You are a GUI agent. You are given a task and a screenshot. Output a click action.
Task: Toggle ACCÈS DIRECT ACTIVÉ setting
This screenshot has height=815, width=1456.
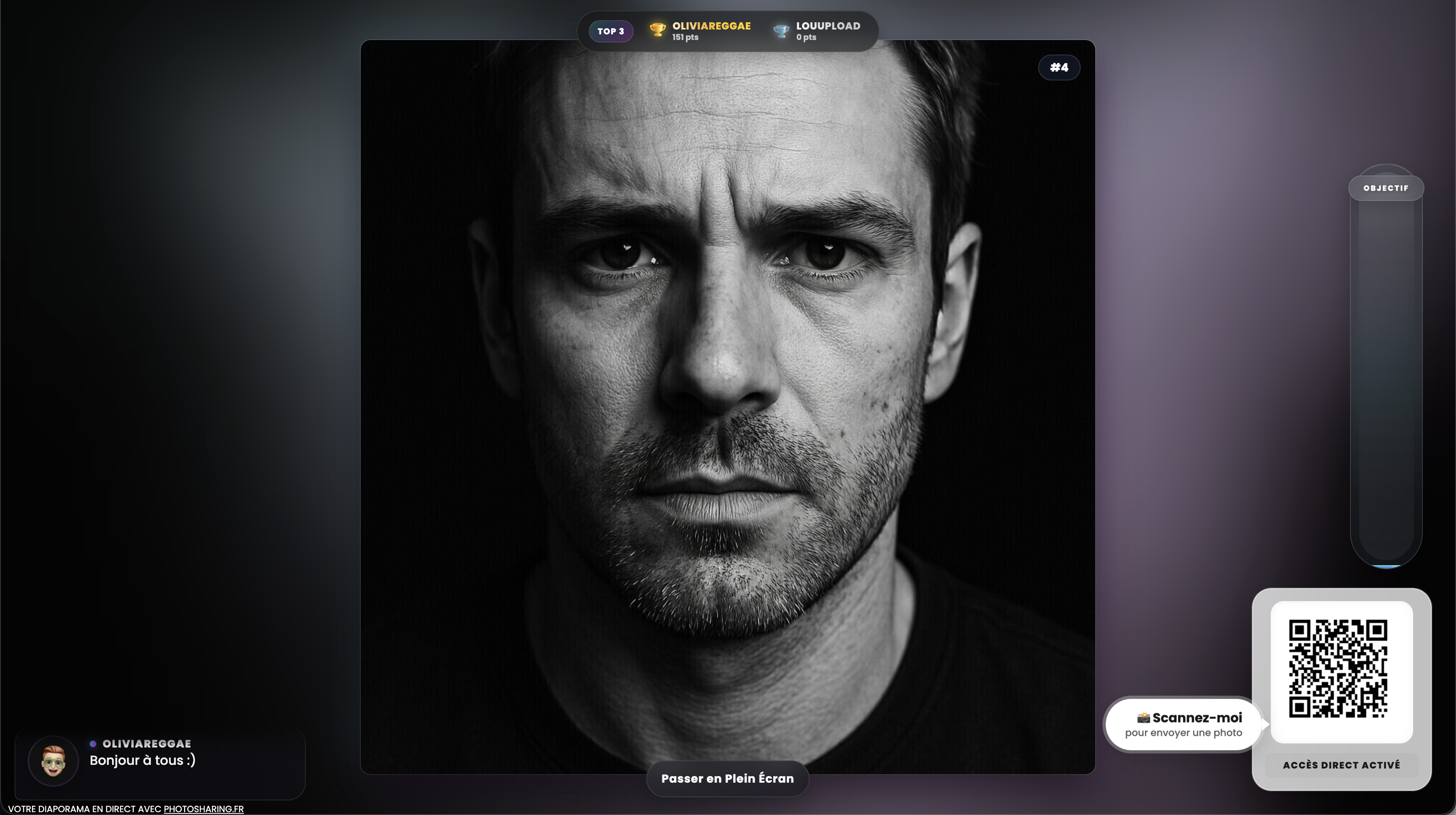pyautogui.click(x=1341, y=765)
